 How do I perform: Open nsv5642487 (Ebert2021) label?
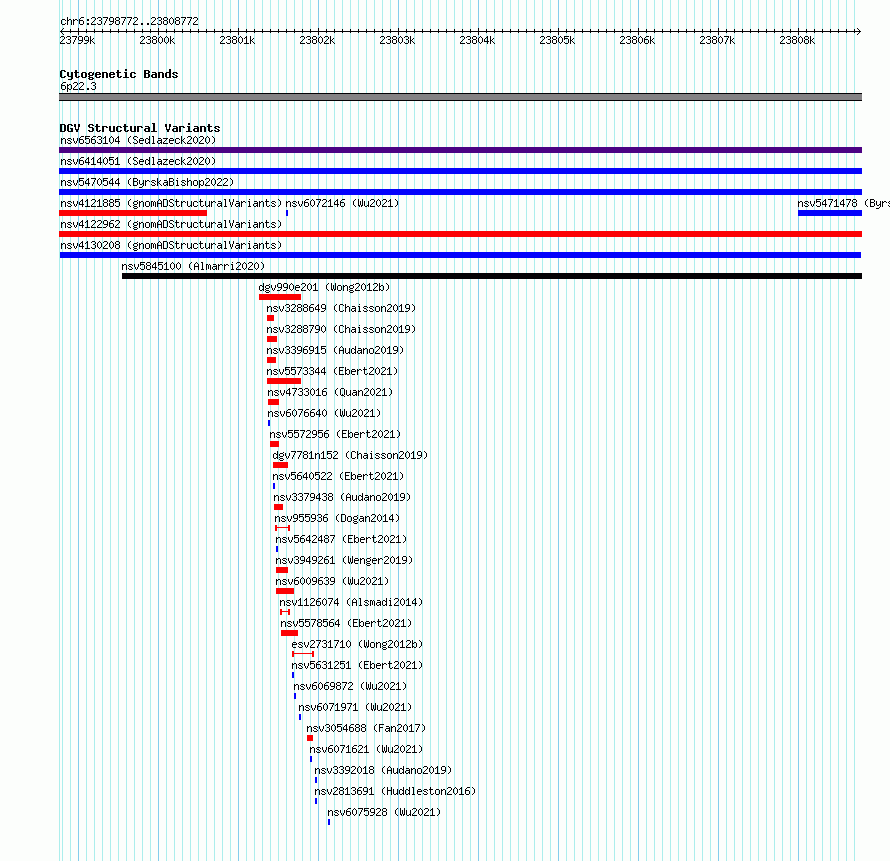click(341, 539)
